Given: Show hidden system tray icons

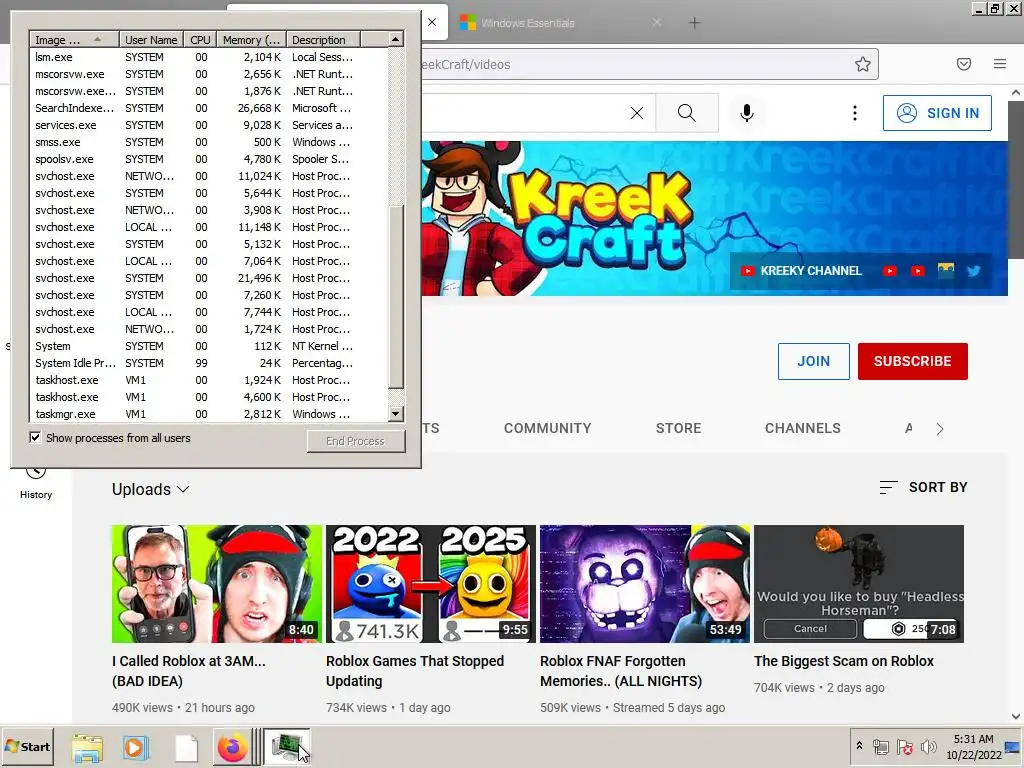Looking at the screenshot, I should (x=859, y=745).
